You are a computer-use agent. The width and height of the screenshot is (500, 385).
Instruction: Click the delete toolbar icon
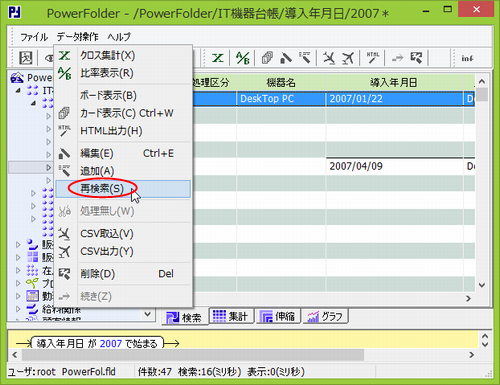[416, 58]
